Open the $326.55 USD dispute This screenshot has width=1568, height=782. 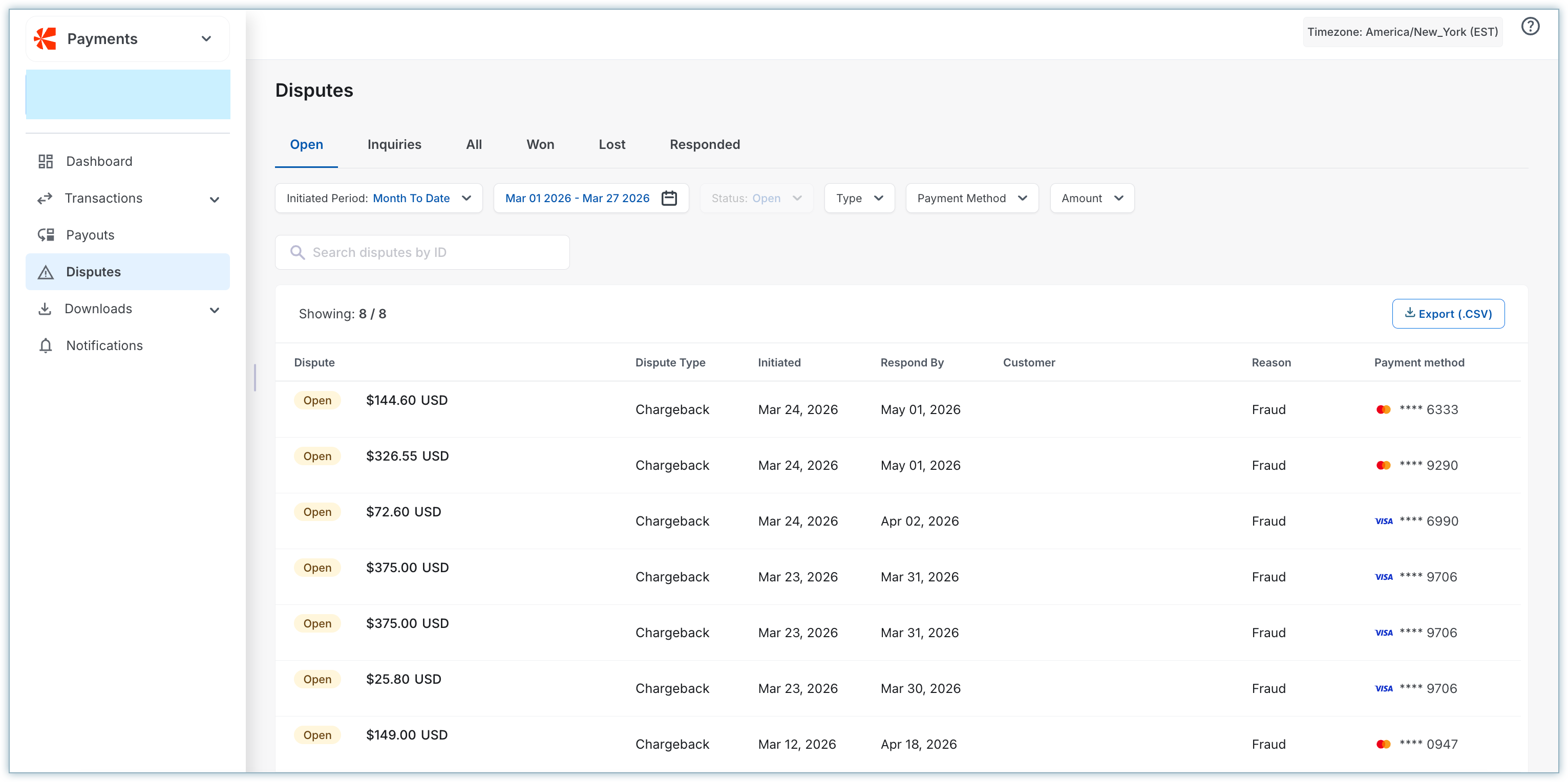tap(407, 457)
